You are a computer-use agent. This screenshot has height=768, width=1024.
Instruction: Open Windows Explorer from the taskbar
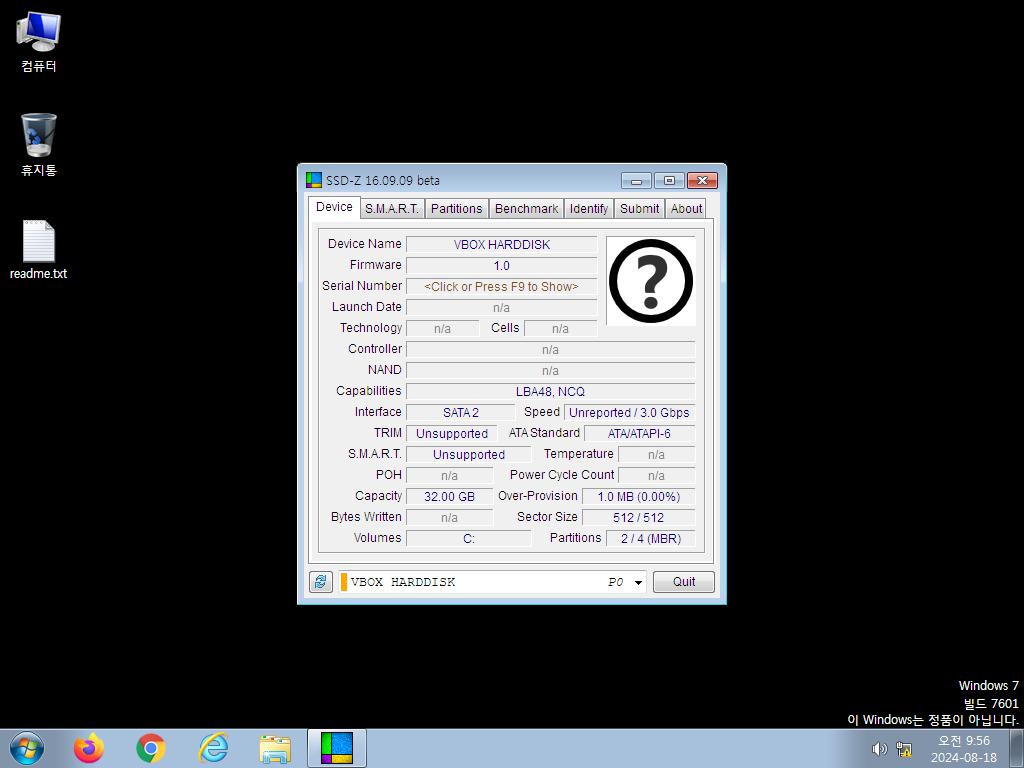[x=275, y=749]
